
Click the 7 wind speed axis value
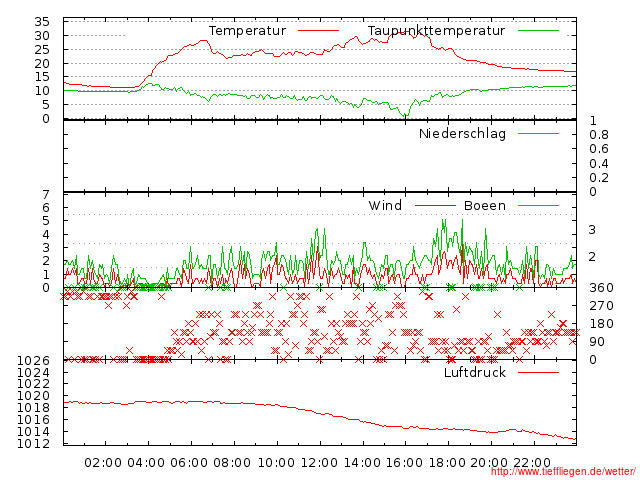[46, 195]
